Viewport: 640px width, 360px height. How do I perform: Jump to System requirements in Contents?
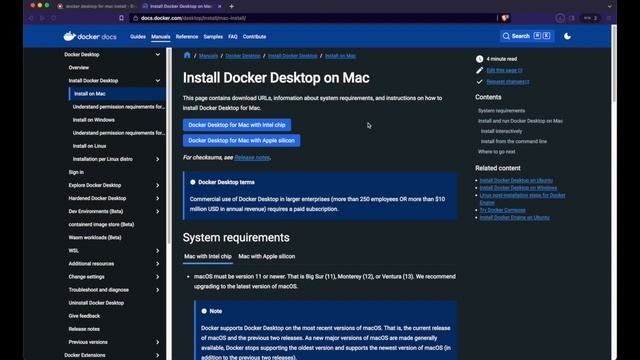point(501,111)
